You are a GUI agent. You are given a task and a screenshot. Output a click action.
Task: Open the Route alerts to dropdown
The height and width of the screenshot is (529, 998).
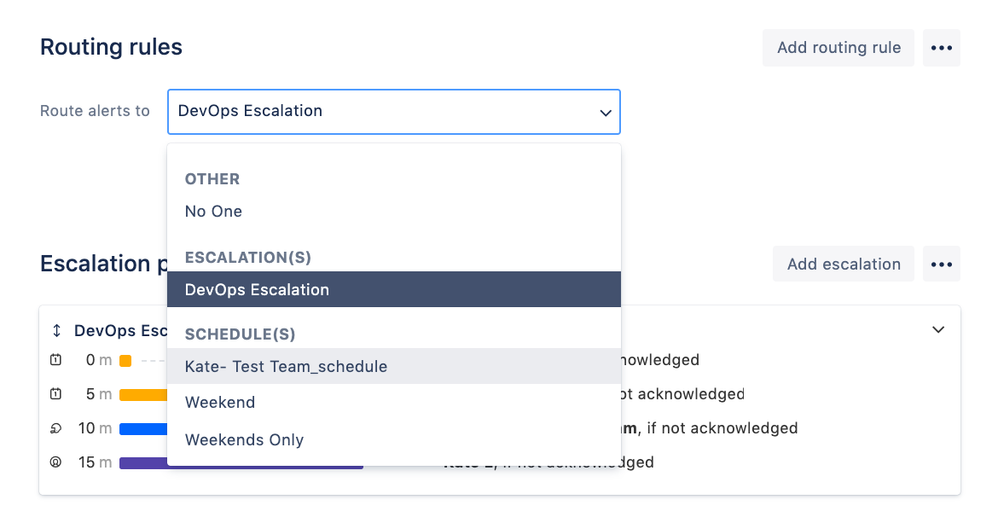click(x=380, y=111)
